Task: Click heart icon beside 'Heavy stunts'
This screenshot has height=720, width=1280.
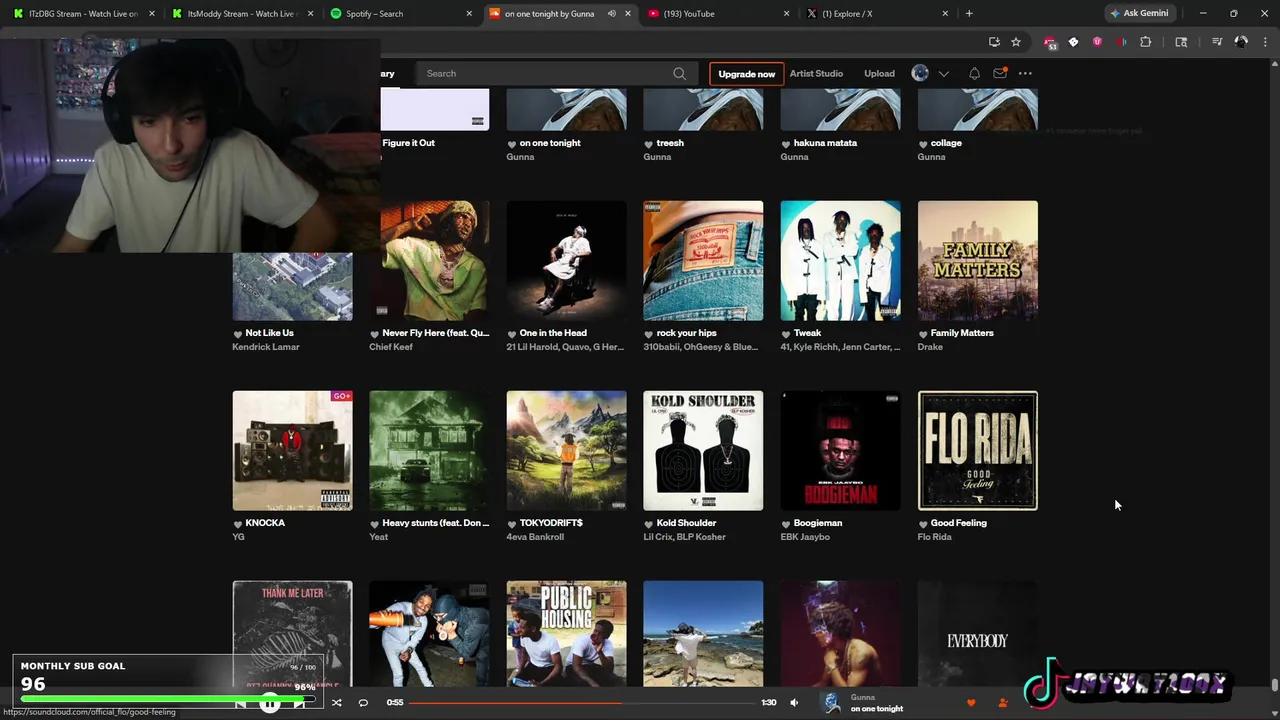Action: [375, 524]
